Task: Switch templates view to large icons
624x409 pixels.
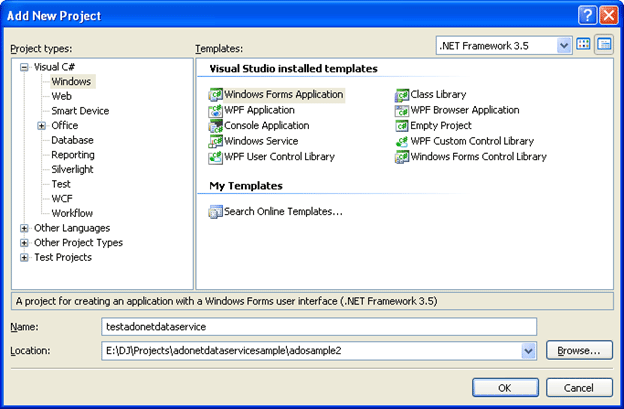Action: pos(584,45)
